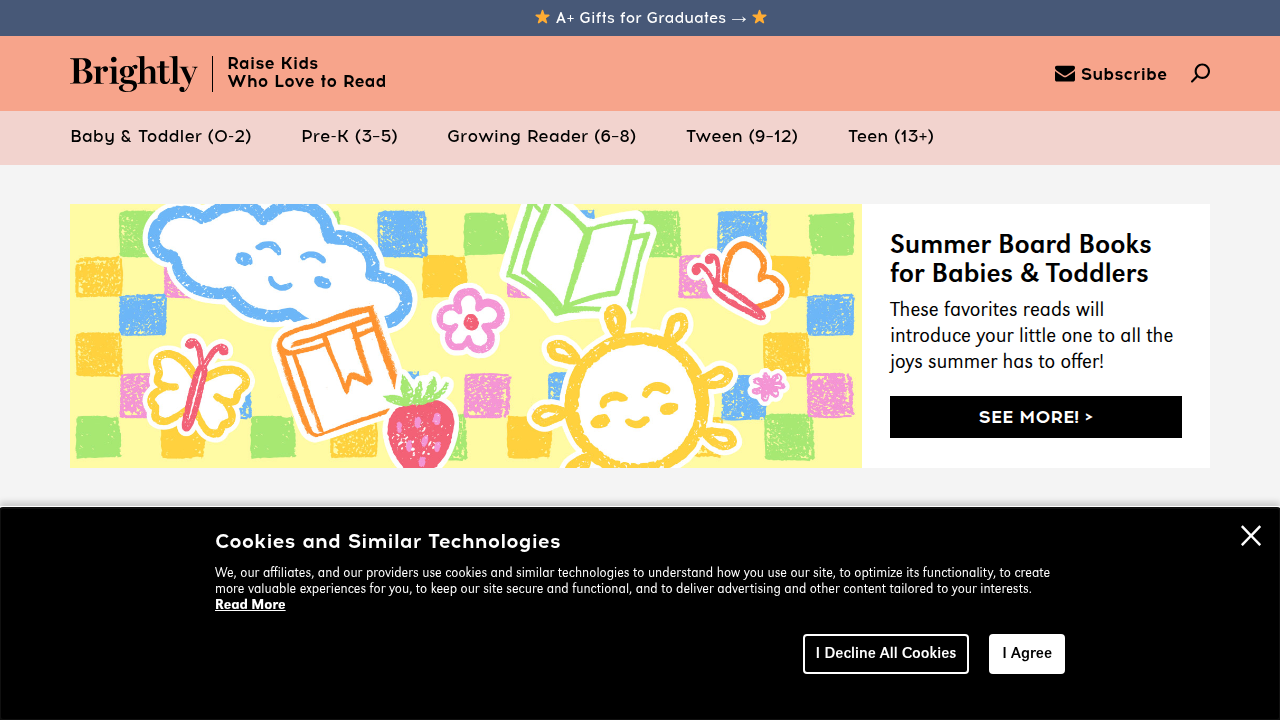
Task: Click 'Raise Kids Who Love to Read' tagline
Action: coord(307,73)
